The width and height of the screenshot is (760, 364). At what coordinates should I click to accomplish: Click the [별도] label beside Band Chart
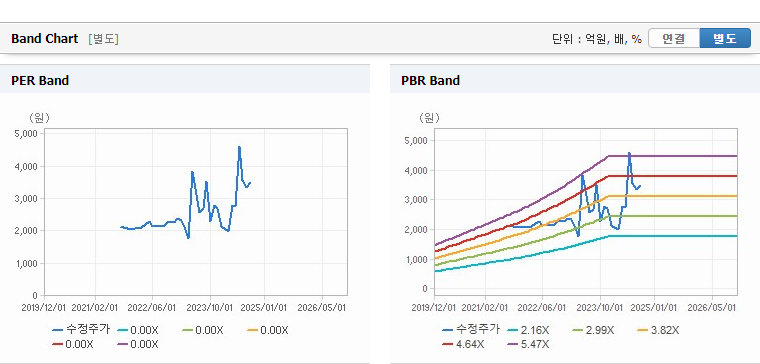click(103, 39)
